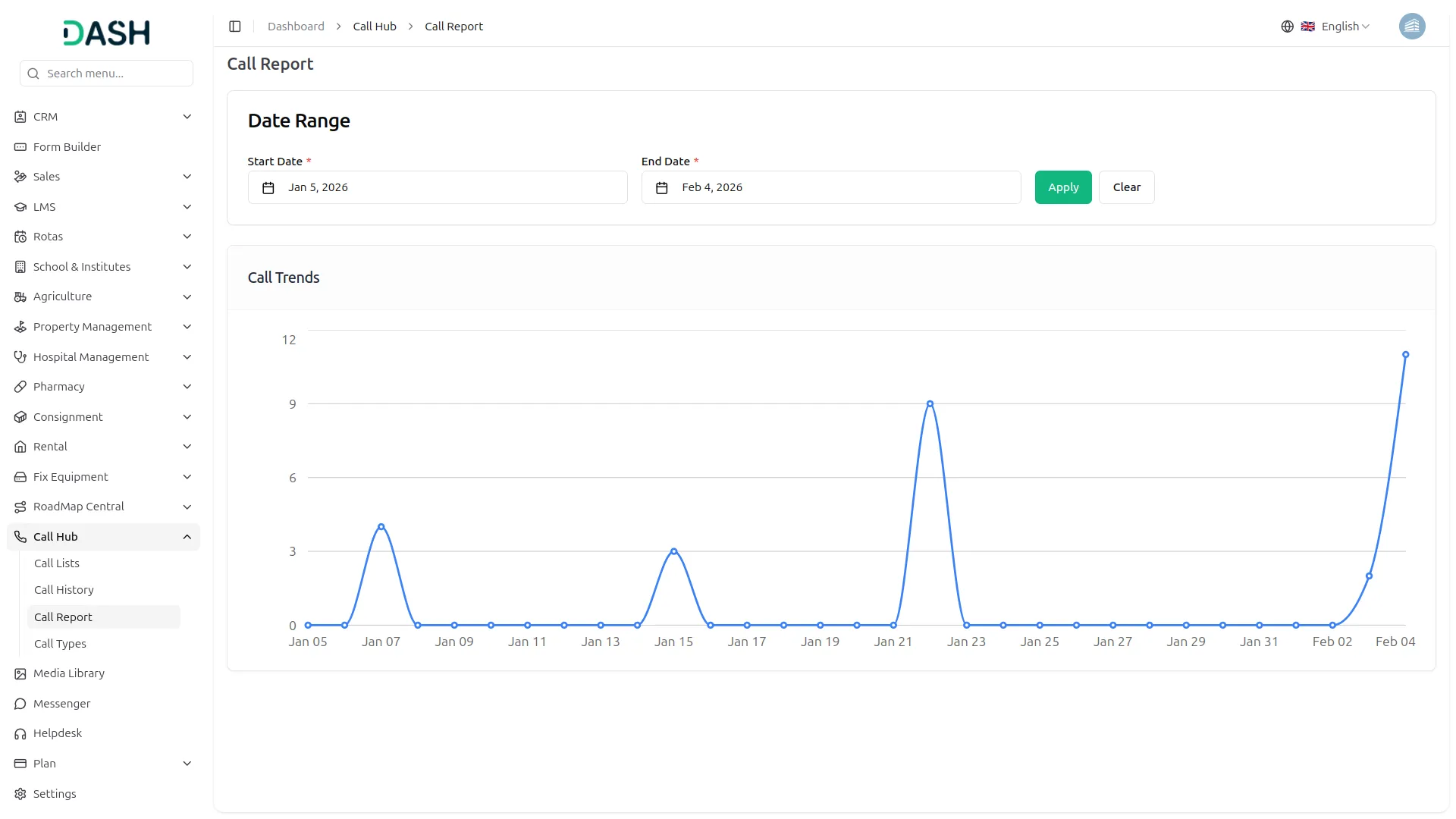Open the user avatar menu

pos(1411,27)
